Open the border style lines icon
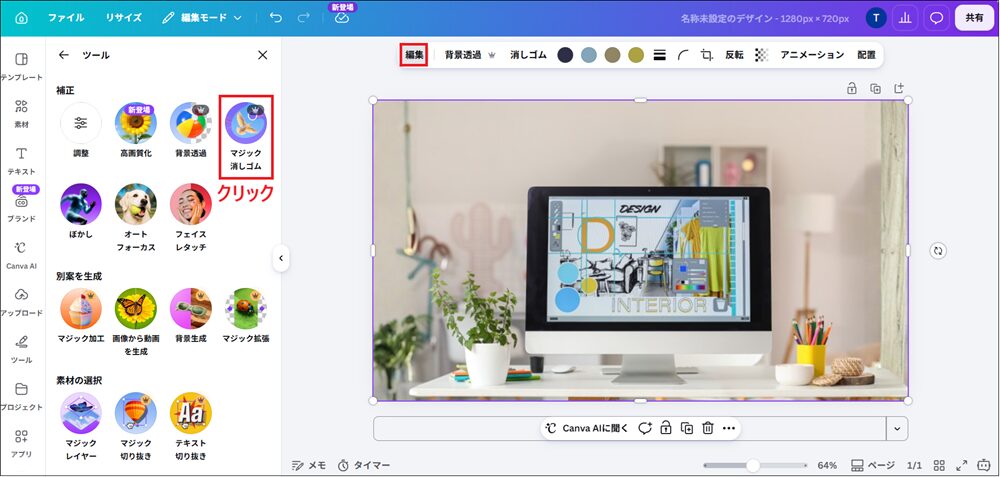Screen dimensions: 1000x477 (659, 55)
